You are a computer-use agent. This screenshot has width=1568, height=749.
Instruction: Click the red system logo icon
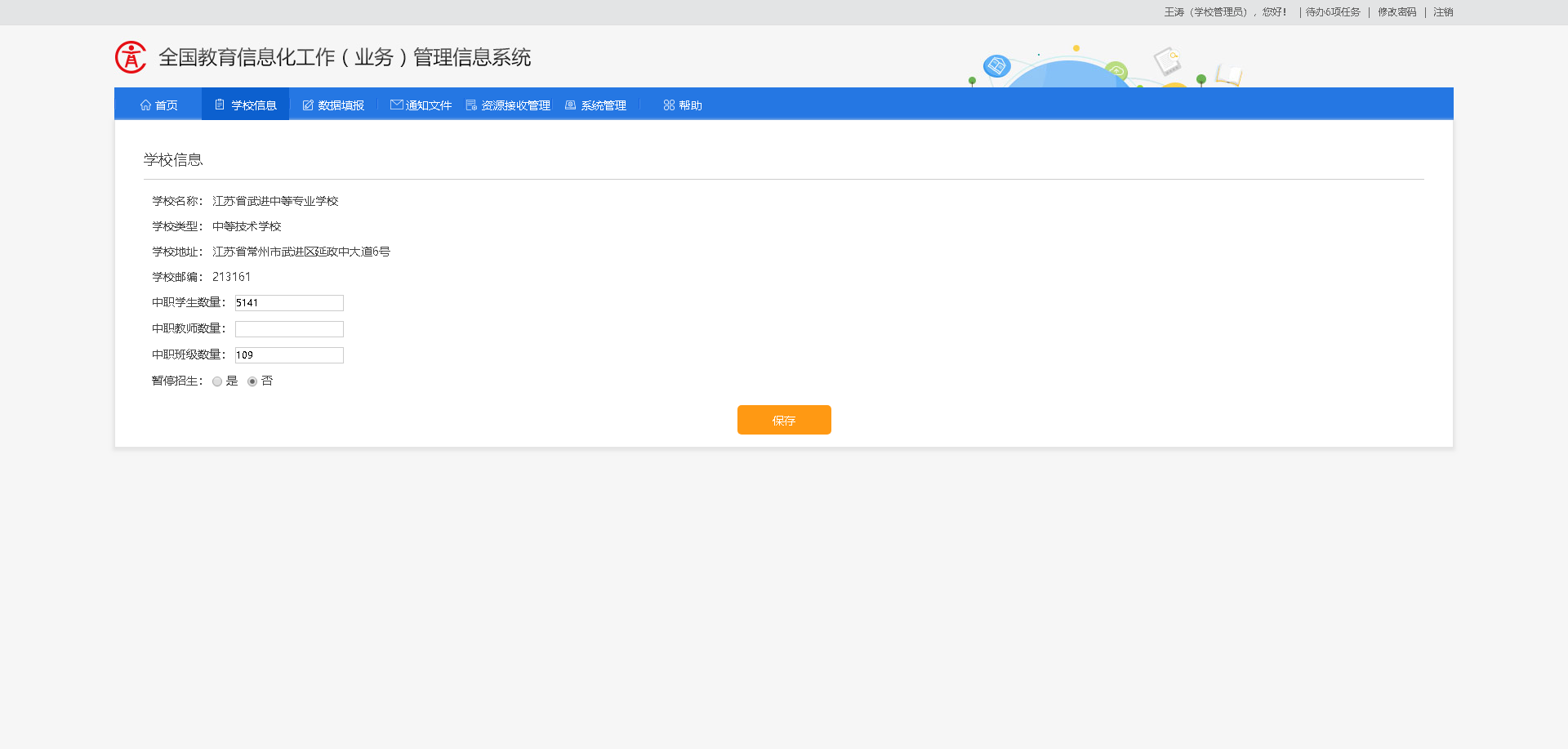[x=131, y=57]
